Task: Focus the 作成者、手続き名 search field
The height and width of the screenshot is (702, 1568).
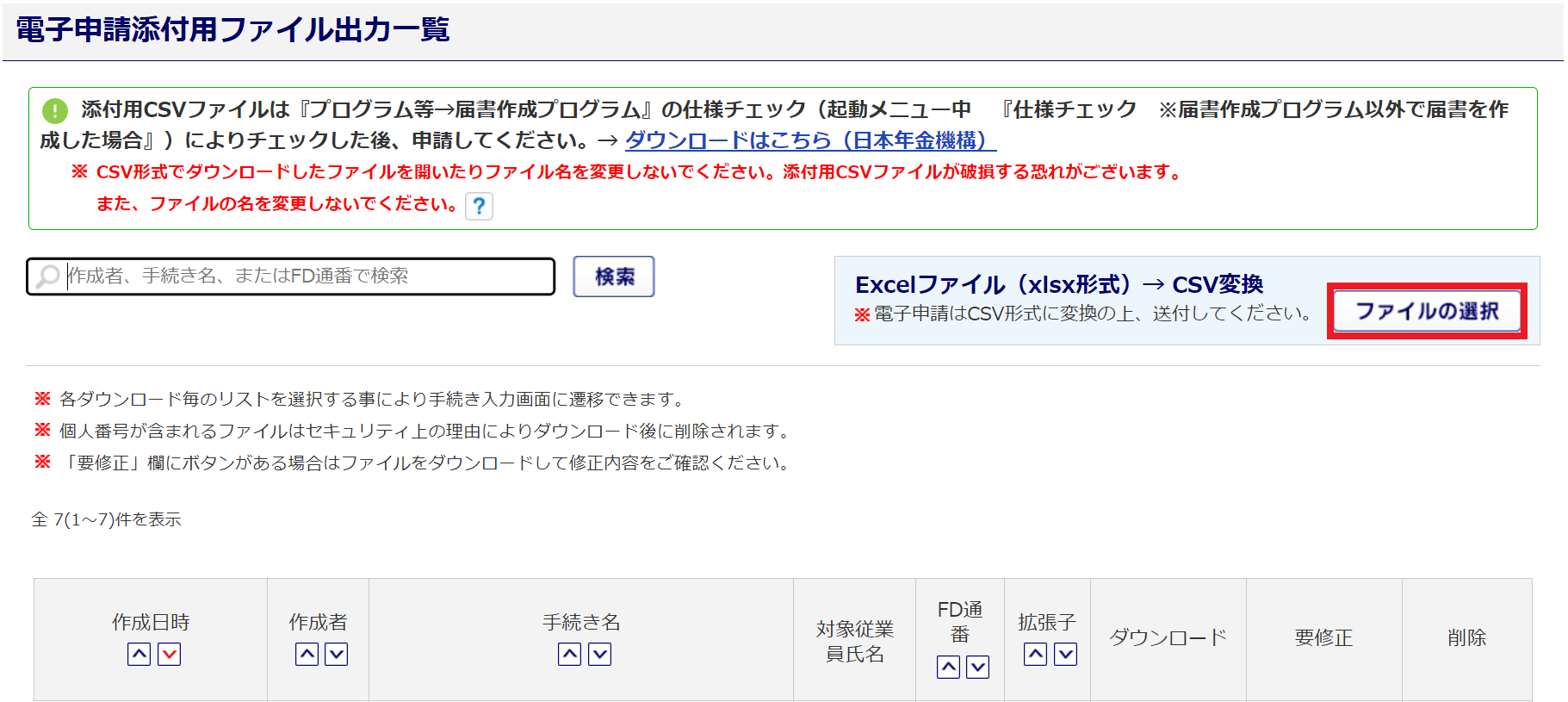Action: click(291, 276)
